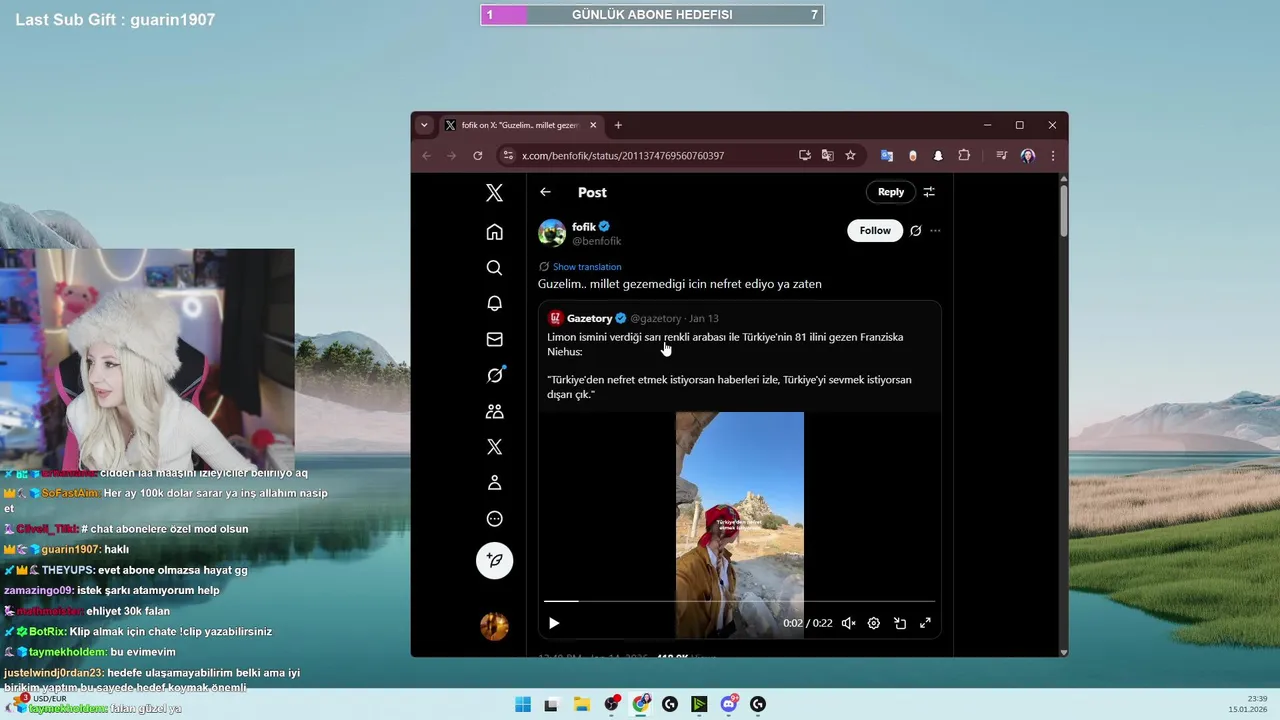The height and width of the screenshot is (720, 1280).
Task: View site information icon in address bar
Action: pos(508,156)
